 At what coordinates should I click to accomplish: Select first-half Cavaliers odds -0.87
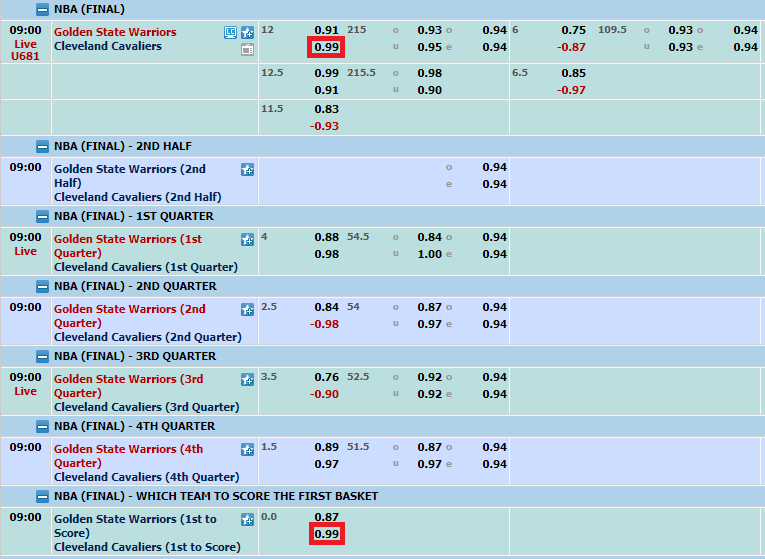coord(571,47)
